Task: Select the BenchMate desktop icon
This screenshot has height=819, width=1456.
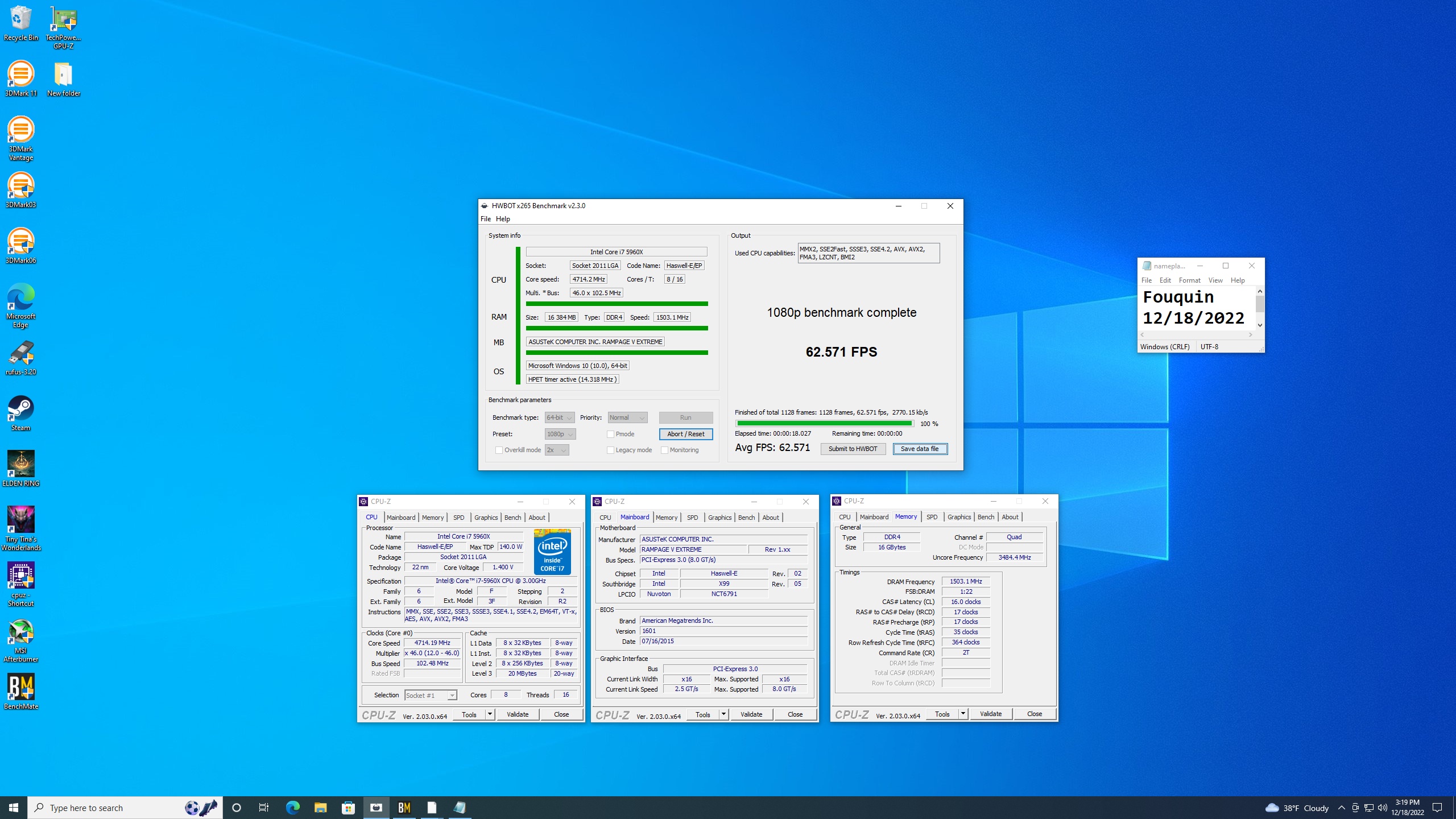Action: (21, 692)
